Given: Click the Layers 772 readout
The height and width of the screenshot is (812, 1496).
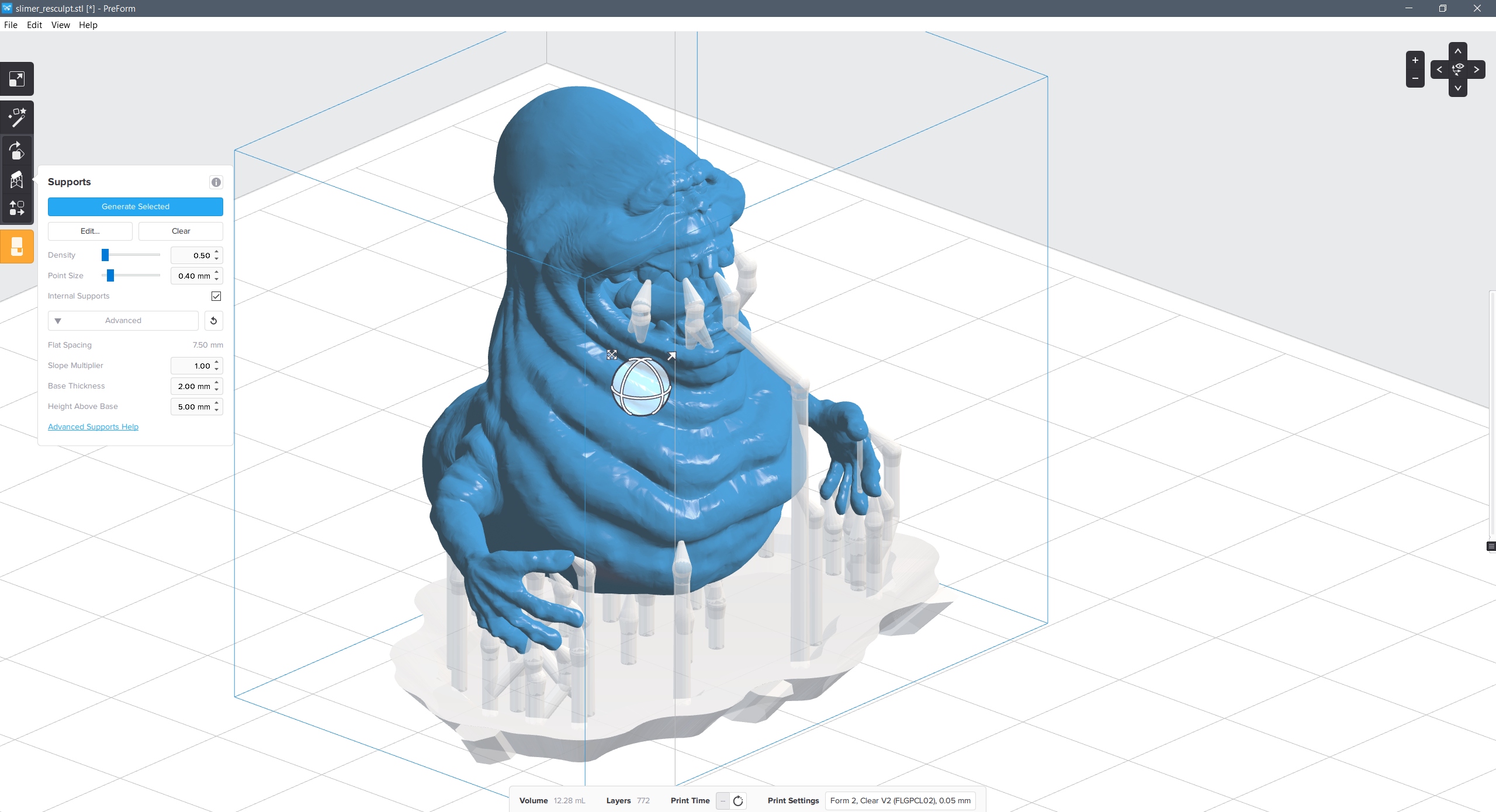Looking at the screenshot, I should (x=628, y=801).
